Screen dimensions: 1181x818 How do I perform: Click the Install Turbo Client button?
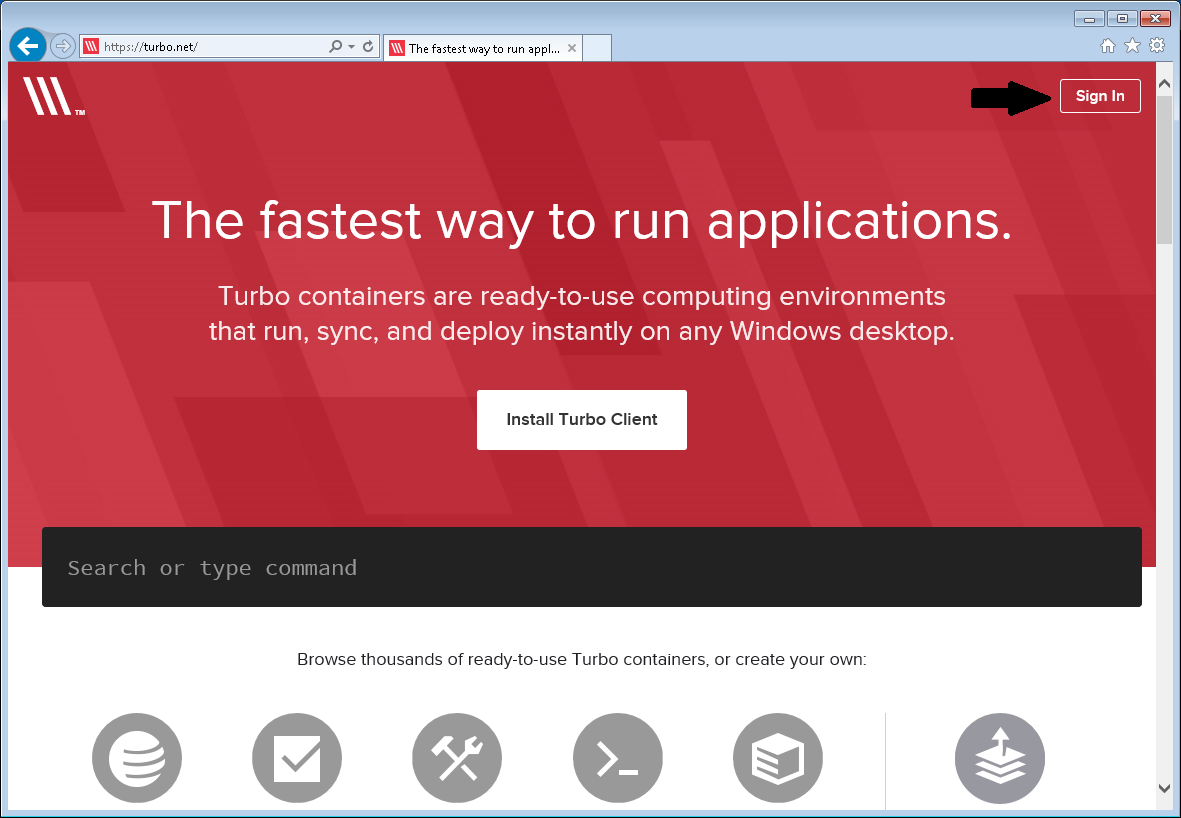[581, 419]
